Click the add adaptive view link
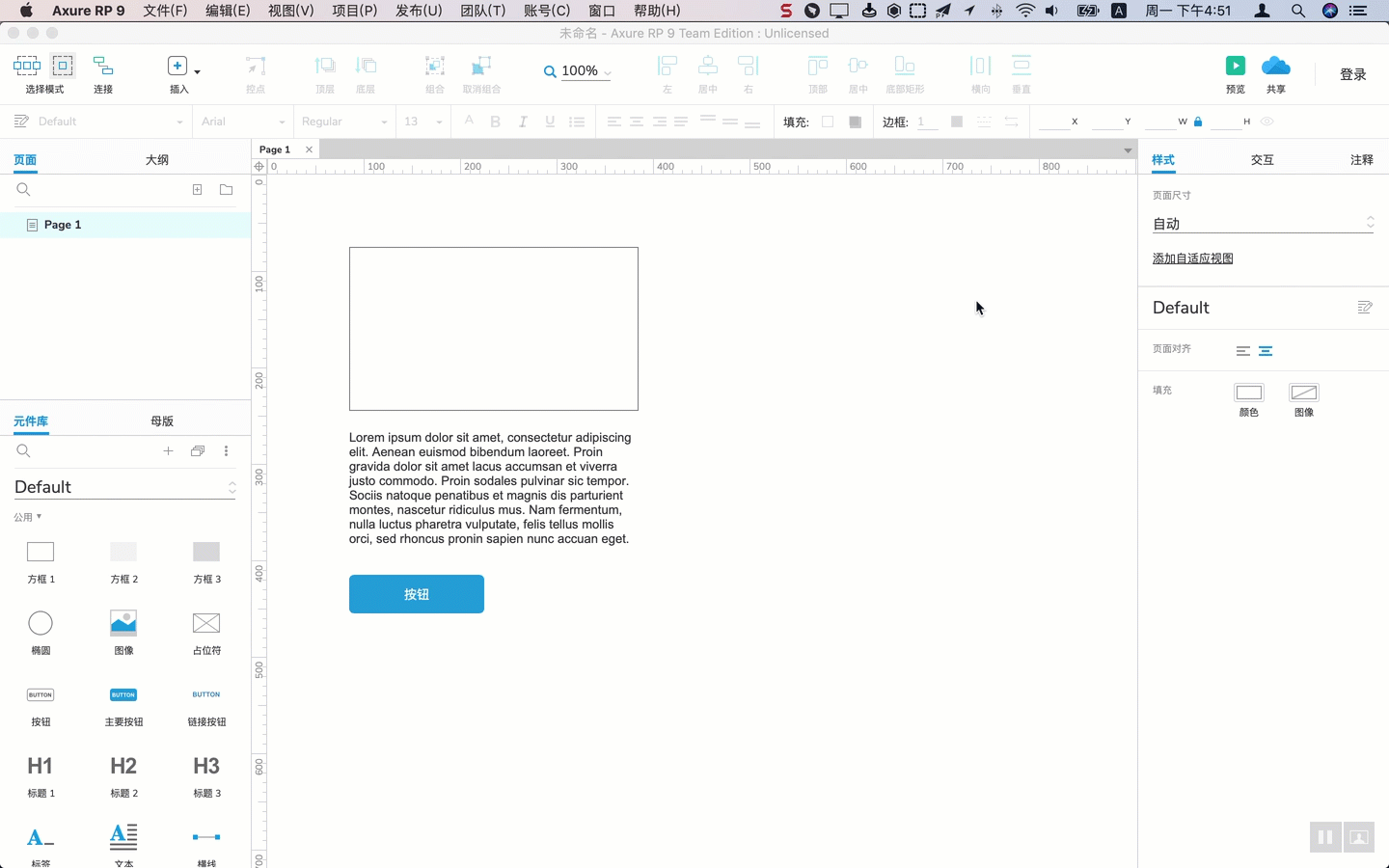The height and width of the screenshot is (868, 1389). click(1192, 258)
